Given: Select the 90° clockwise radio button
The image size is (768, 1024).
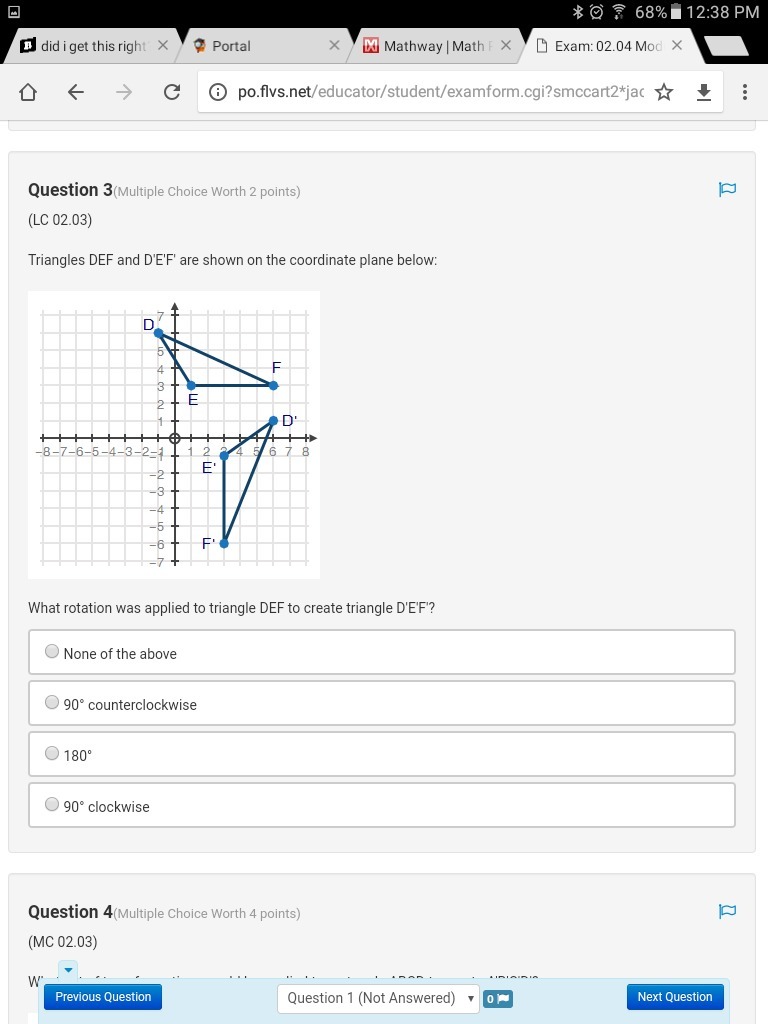Looking at the screenshot, I should point(52,805).
